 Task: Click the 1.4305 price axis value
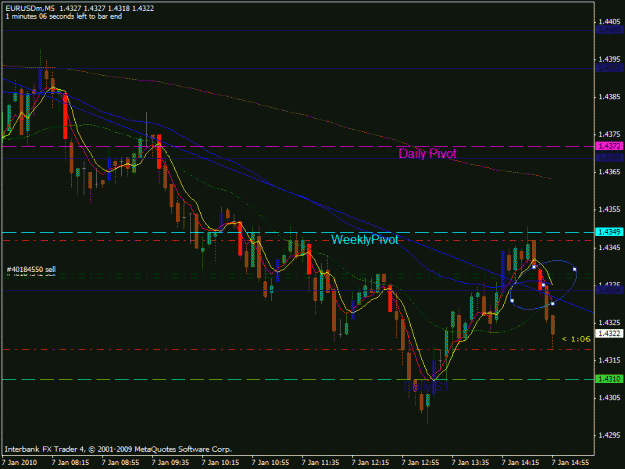610,398
